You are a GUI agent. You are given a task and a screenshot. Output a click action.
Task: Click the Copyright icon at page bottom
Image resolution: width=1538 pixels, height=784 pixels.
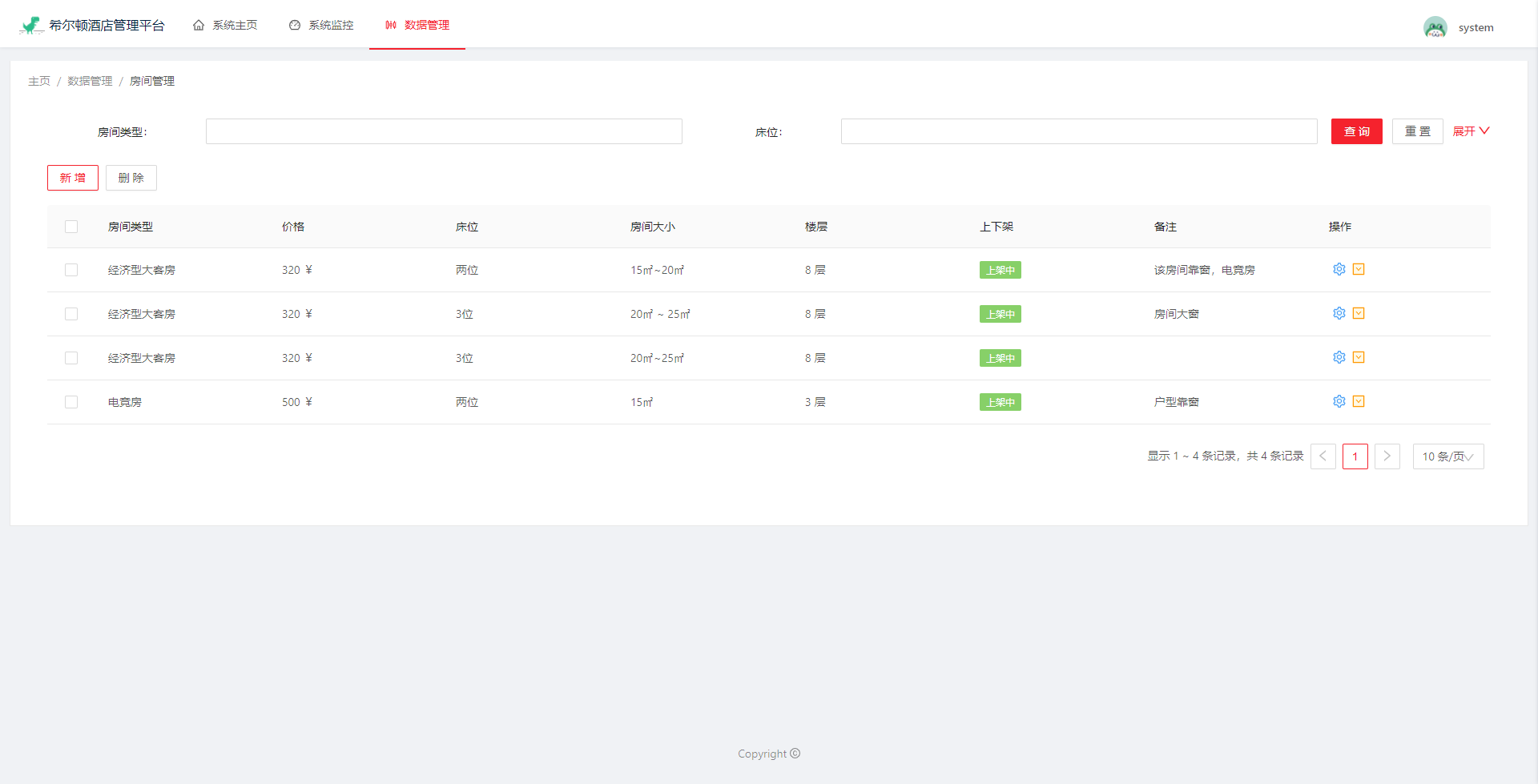coord(795,753)
